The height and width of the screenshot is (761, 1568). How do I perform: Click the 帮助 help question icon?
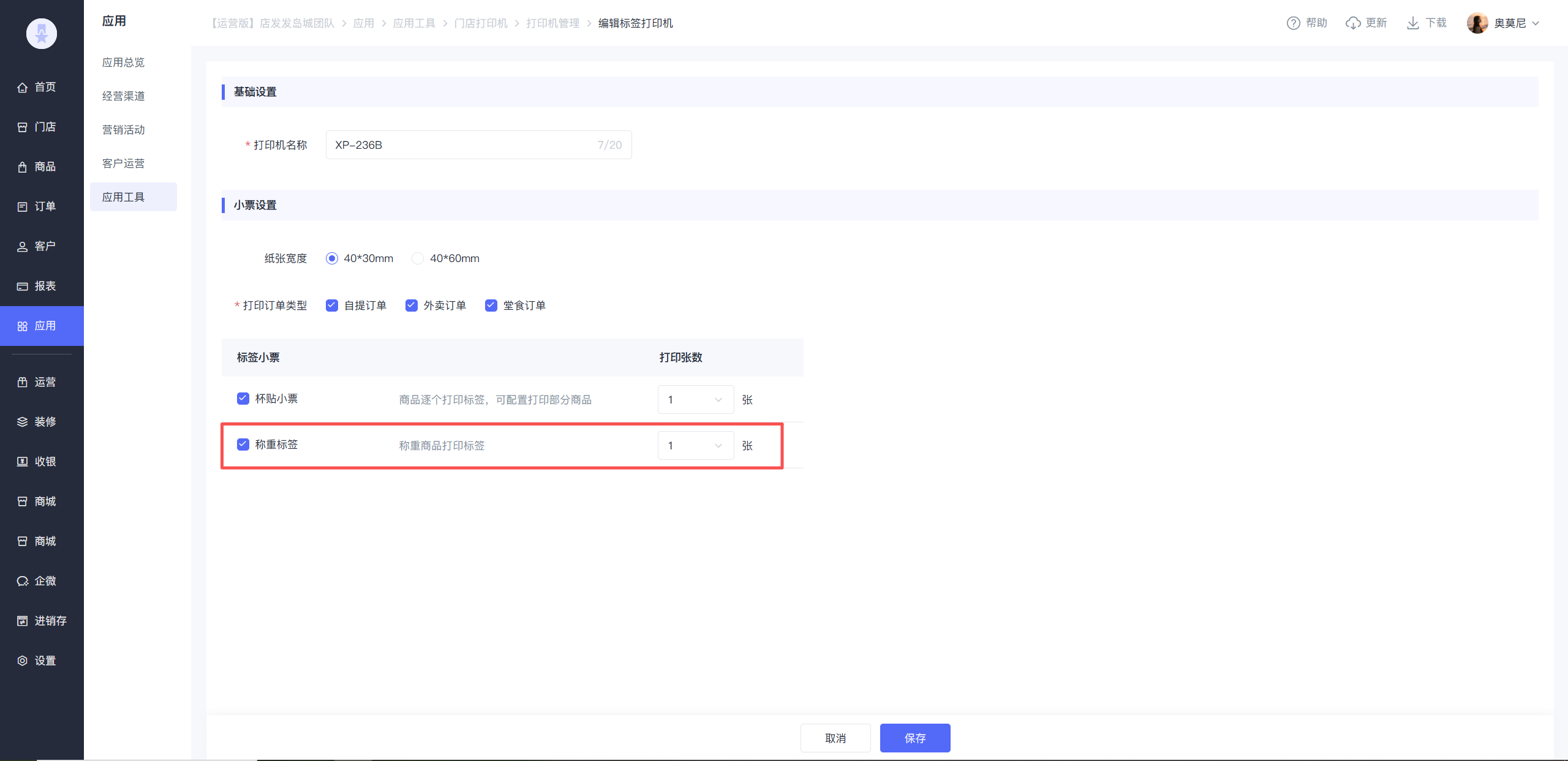(x=1293, y=23)
